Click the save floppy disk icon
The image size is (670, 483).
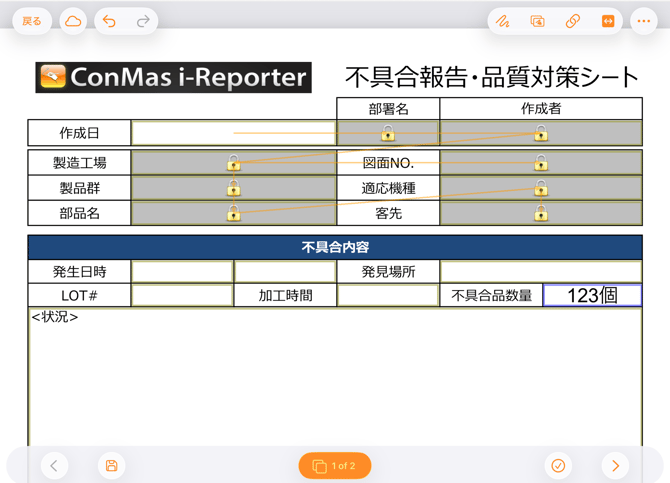pos(111,466)
